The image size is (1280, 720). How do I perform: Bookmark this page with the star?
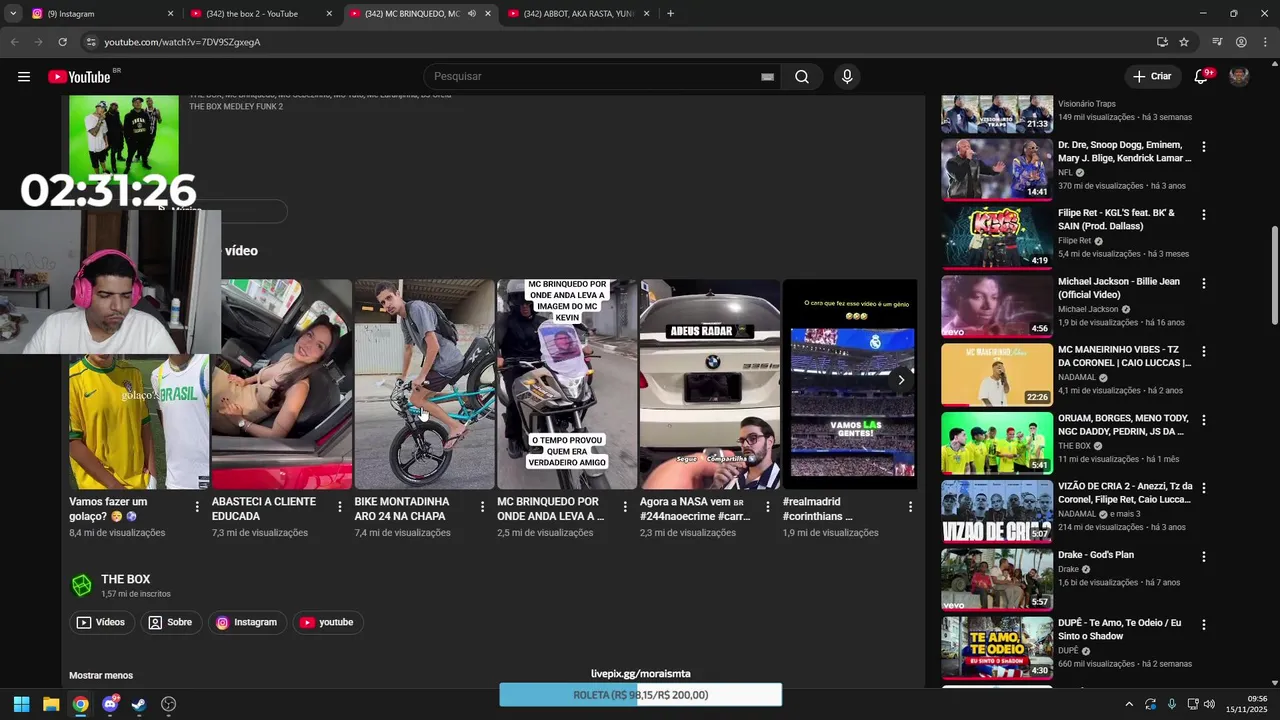pos(1184,42)
